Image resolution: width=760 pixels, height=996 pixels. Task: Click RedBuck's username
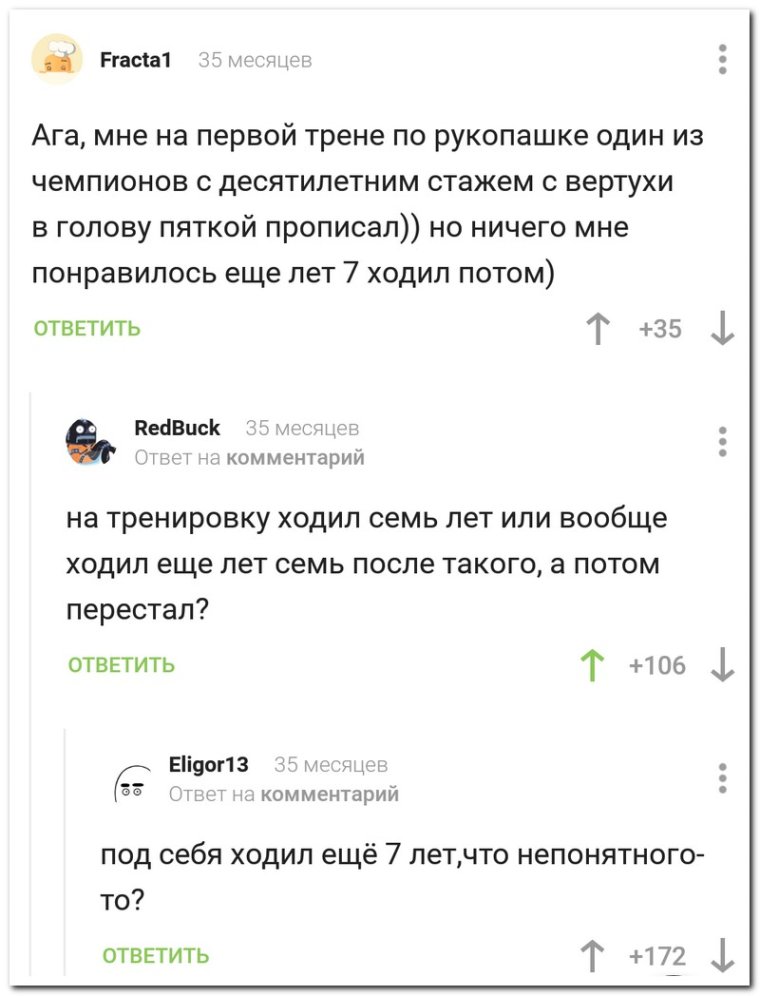click(x=177, y=428)
